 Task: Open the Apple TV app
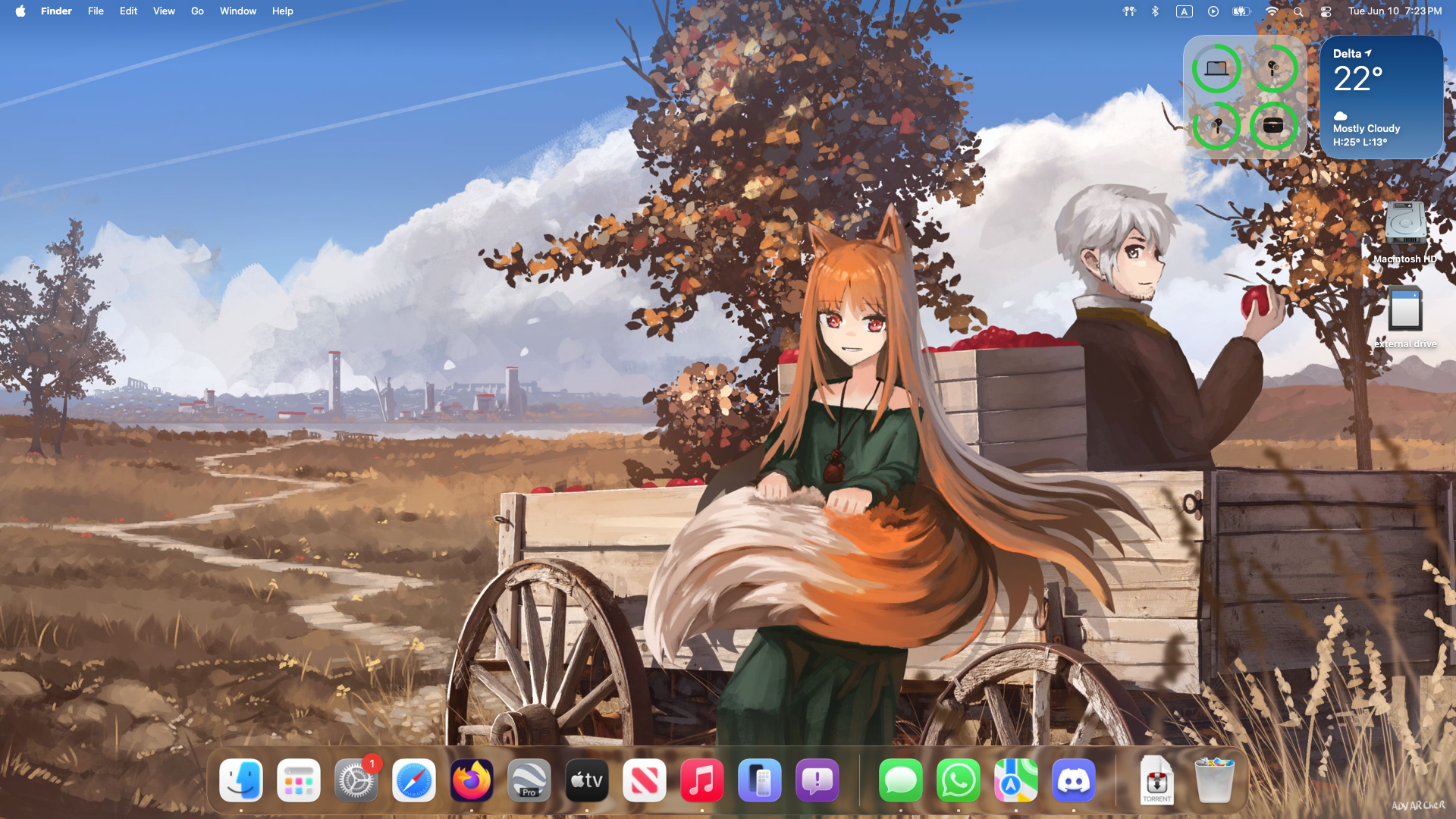click(587, 780)
